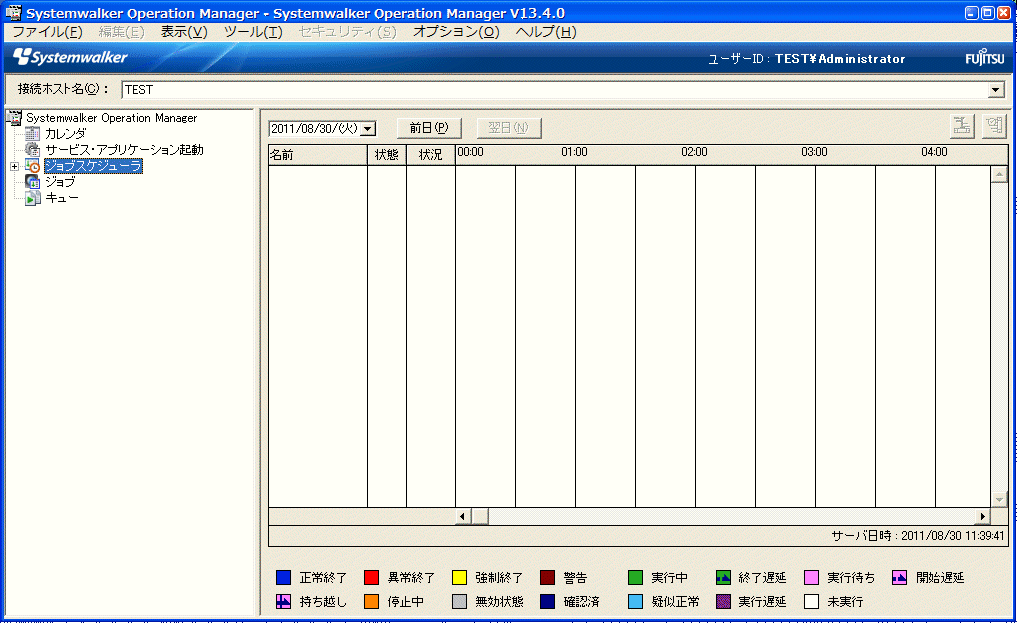Click the サービス・アプリケーション起動 gear icon
Image resolution: width=1017 pixels, height=623 pixels.
[32, 150]
